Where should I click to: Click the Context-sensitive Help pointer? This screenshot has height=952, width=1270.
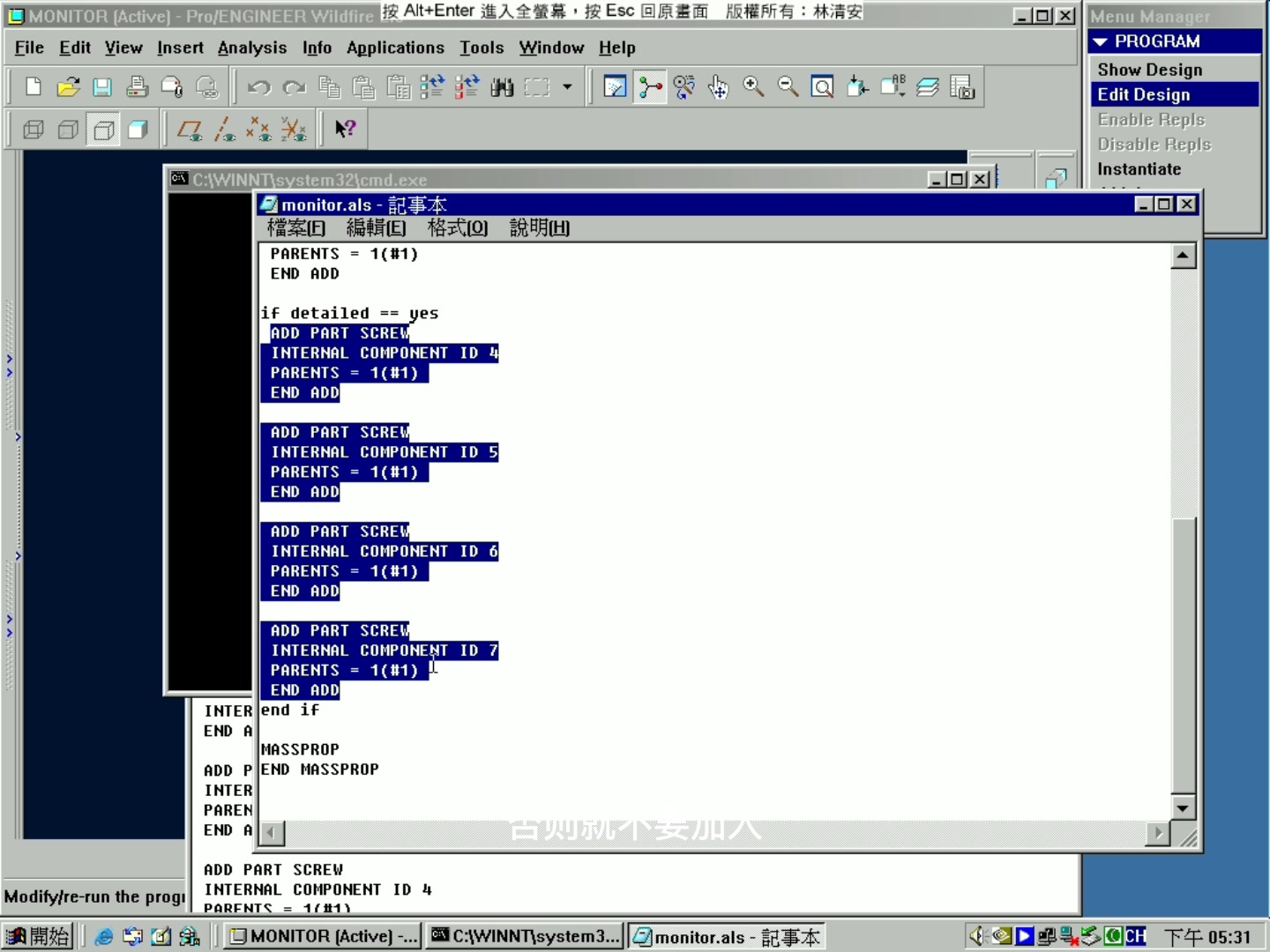pos(345,130)
